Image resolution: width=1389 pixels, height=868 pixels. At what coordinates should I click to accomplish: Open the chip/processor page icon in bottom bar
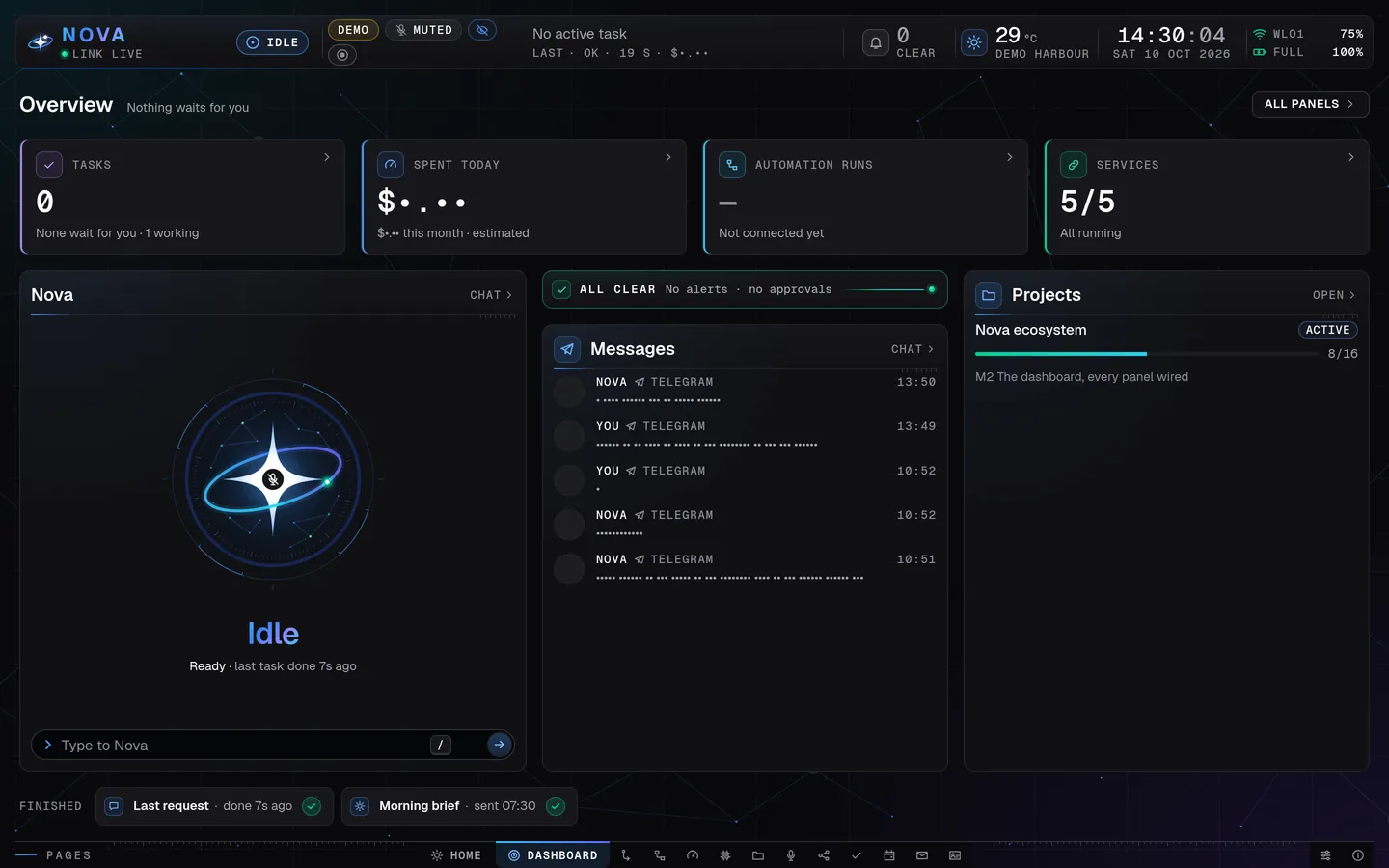pyautogui.click(x=725, y=855)
